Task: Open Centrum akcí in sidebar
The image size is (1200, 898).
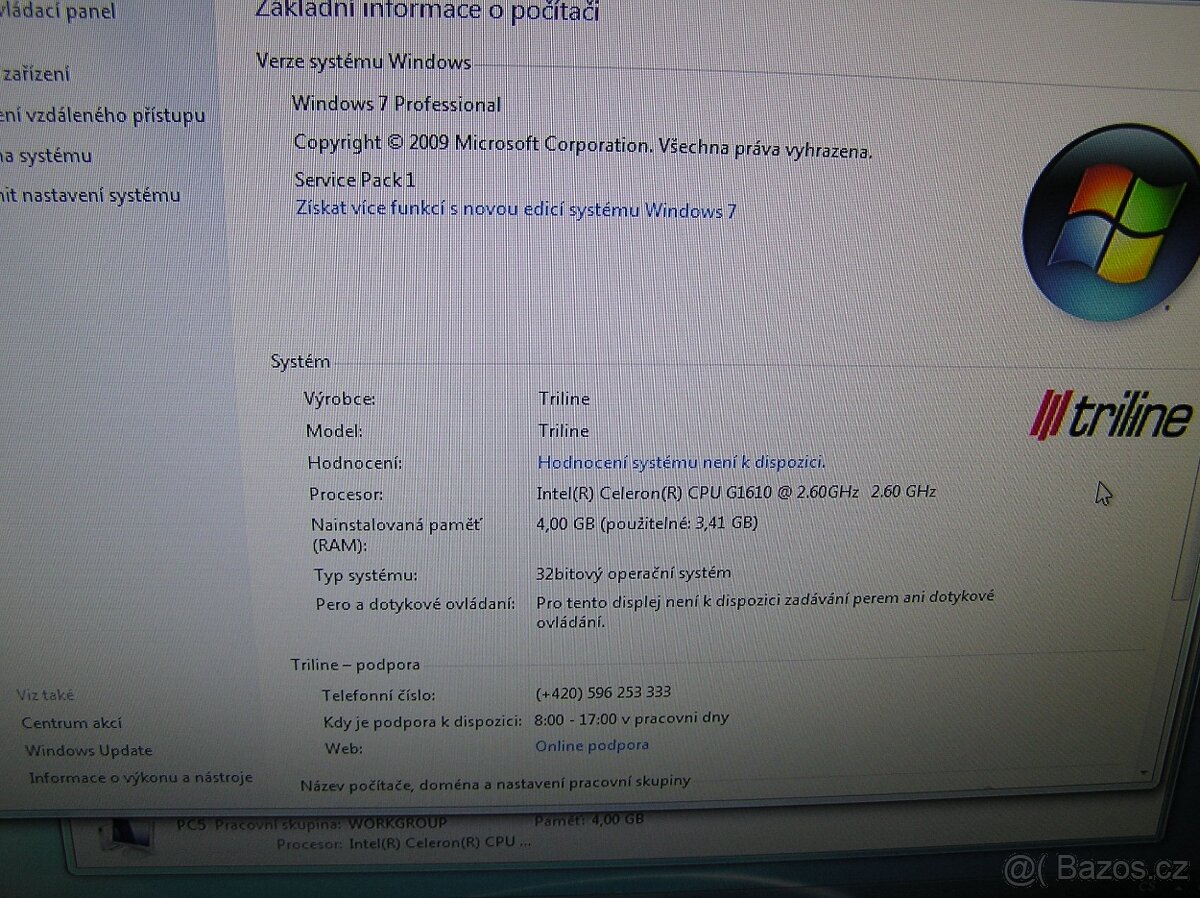Action: 71,723
